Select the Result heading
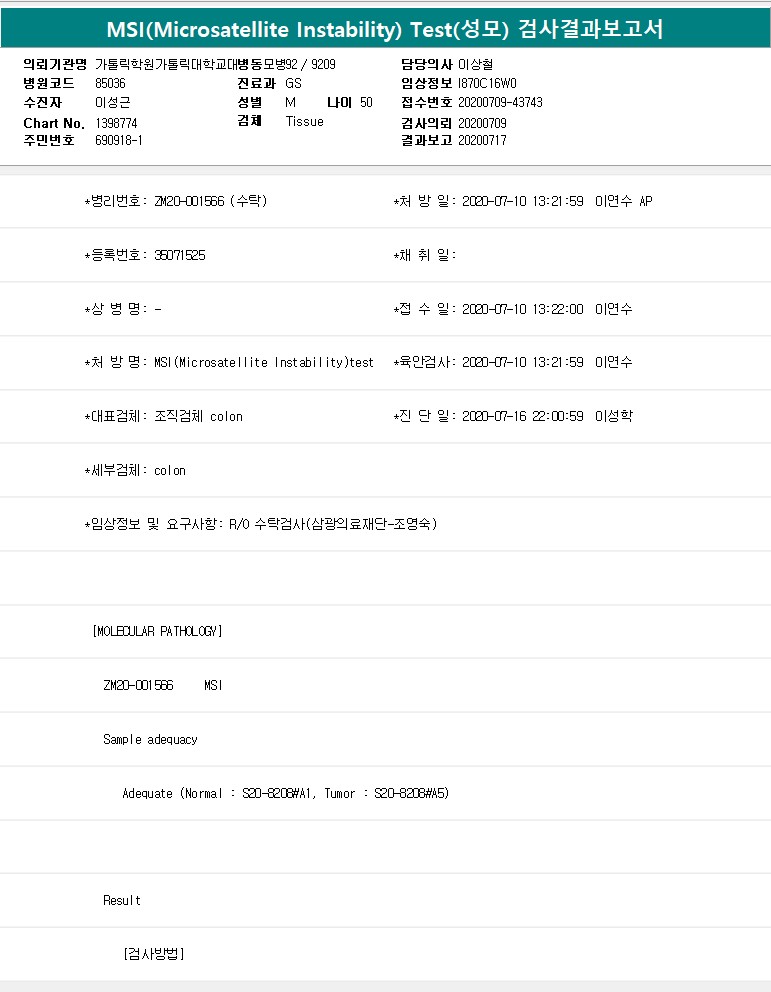The image size is (771, 992). (122, 900)
